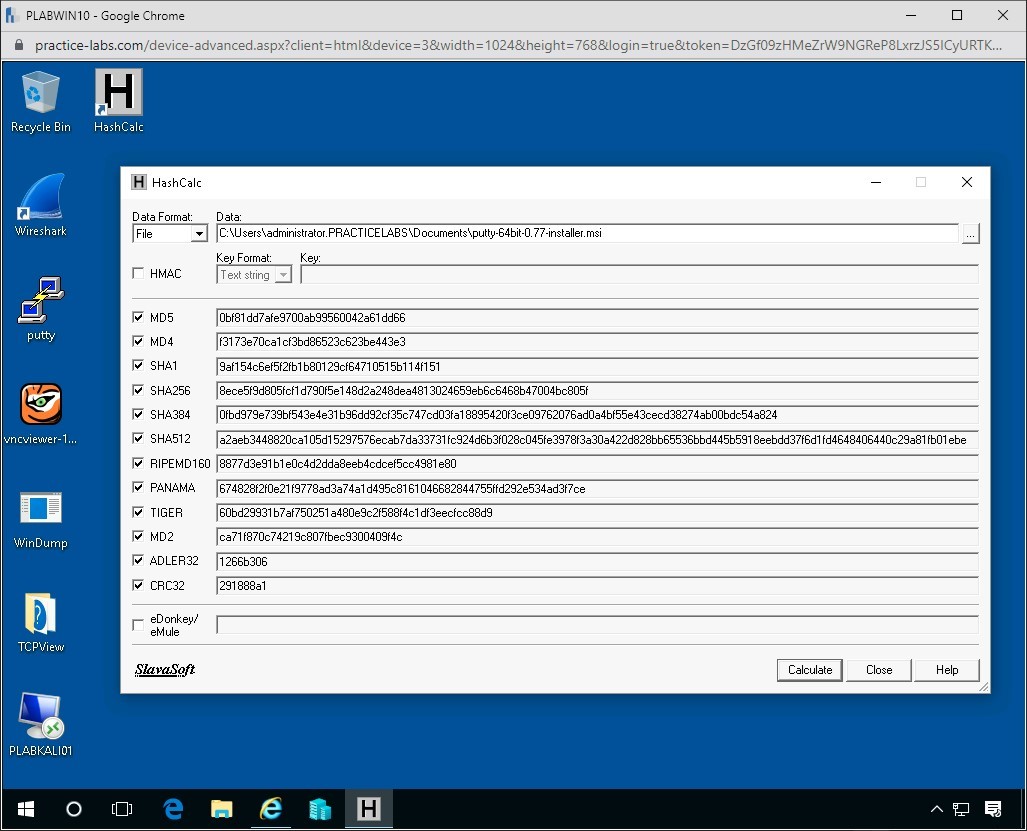Uncheck the MD5 hash option
The width and height of the screenshot is (1027, 831).
click(138, 317)
